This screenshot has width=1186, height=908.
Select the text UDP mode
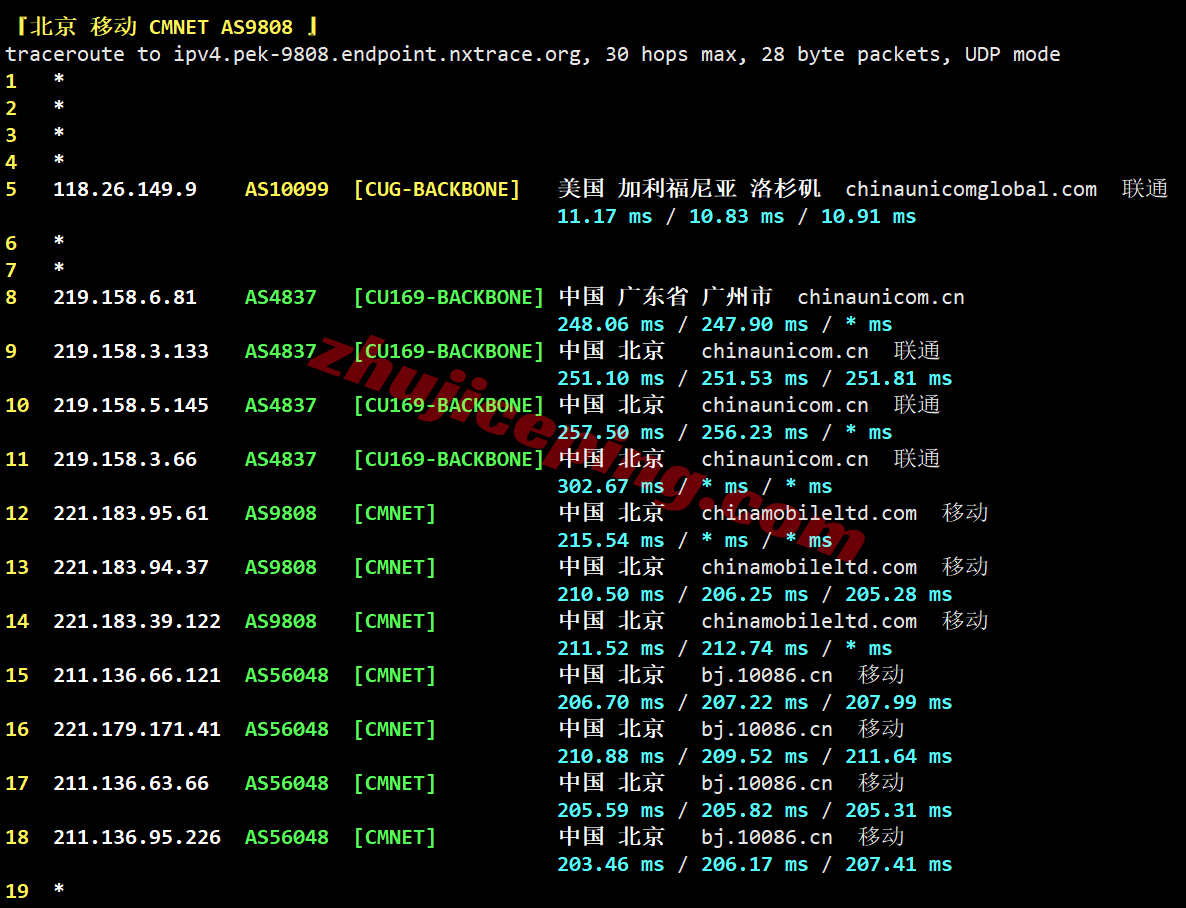tap(1013, 54)
